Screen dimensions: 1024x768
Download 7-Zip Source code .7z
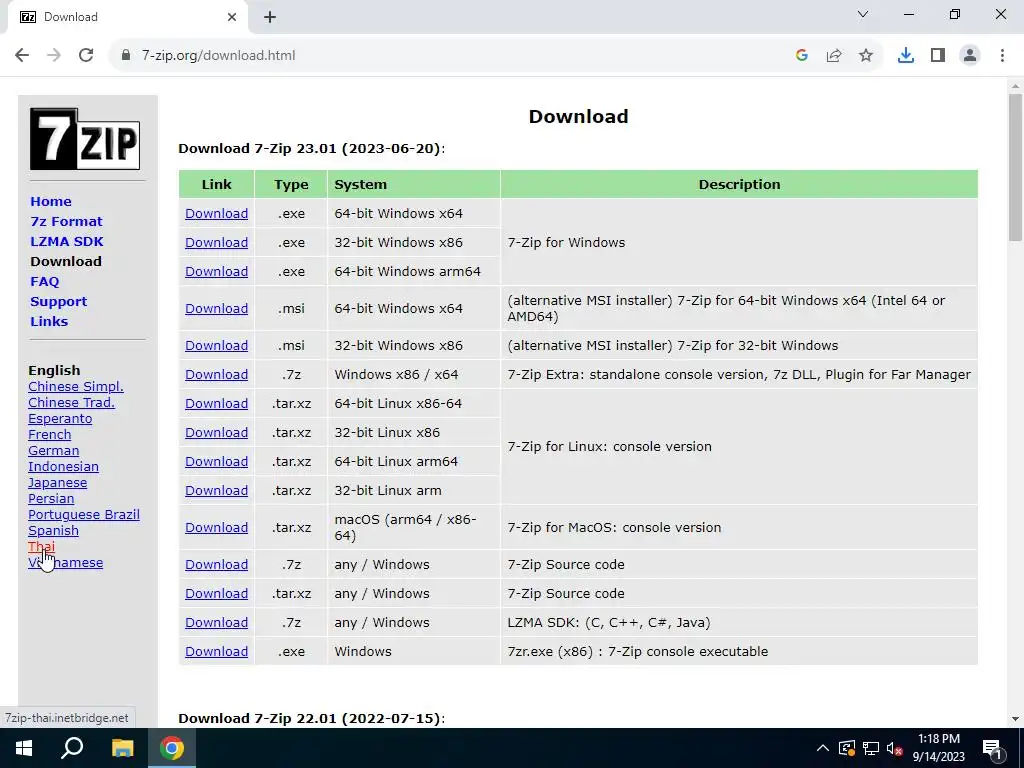tap(216, 564)
